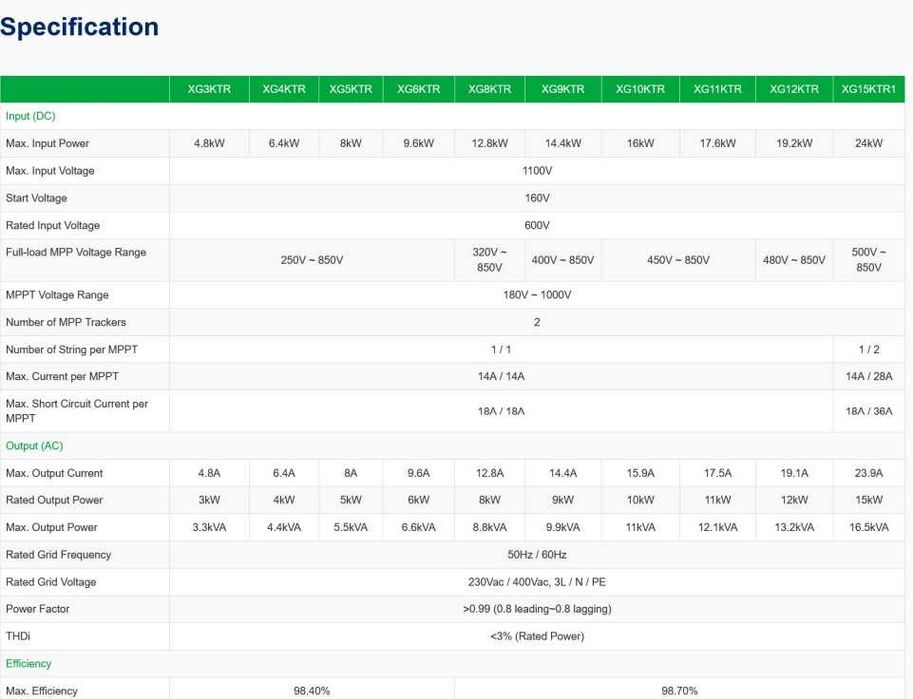Click the Specification heading

(x=79, y=27)
